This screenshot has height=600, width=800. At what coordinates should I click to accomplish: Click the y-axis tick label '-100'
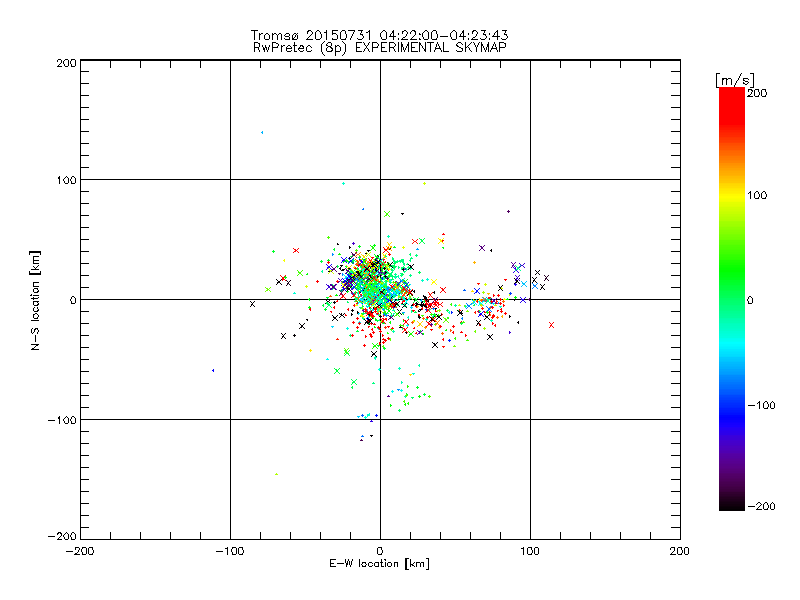pyautogui.click(x=62, y=420)
